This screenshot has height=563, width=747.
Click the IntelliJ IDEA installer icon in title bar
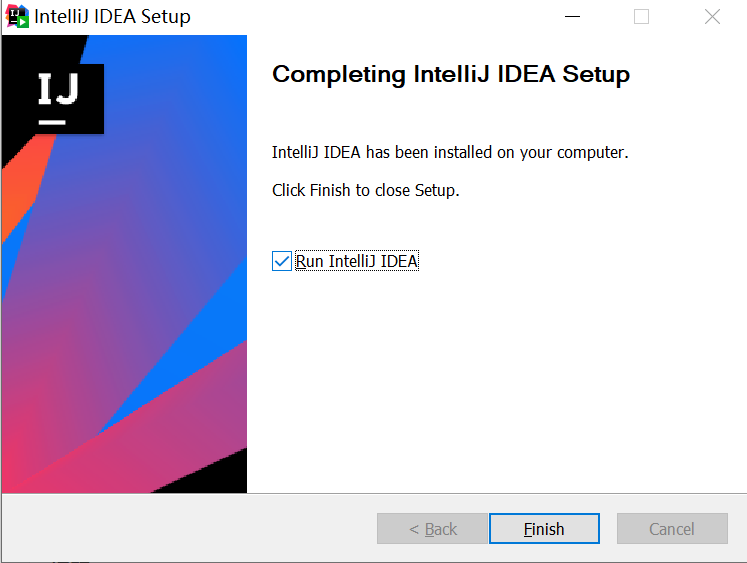pos(18,16)
